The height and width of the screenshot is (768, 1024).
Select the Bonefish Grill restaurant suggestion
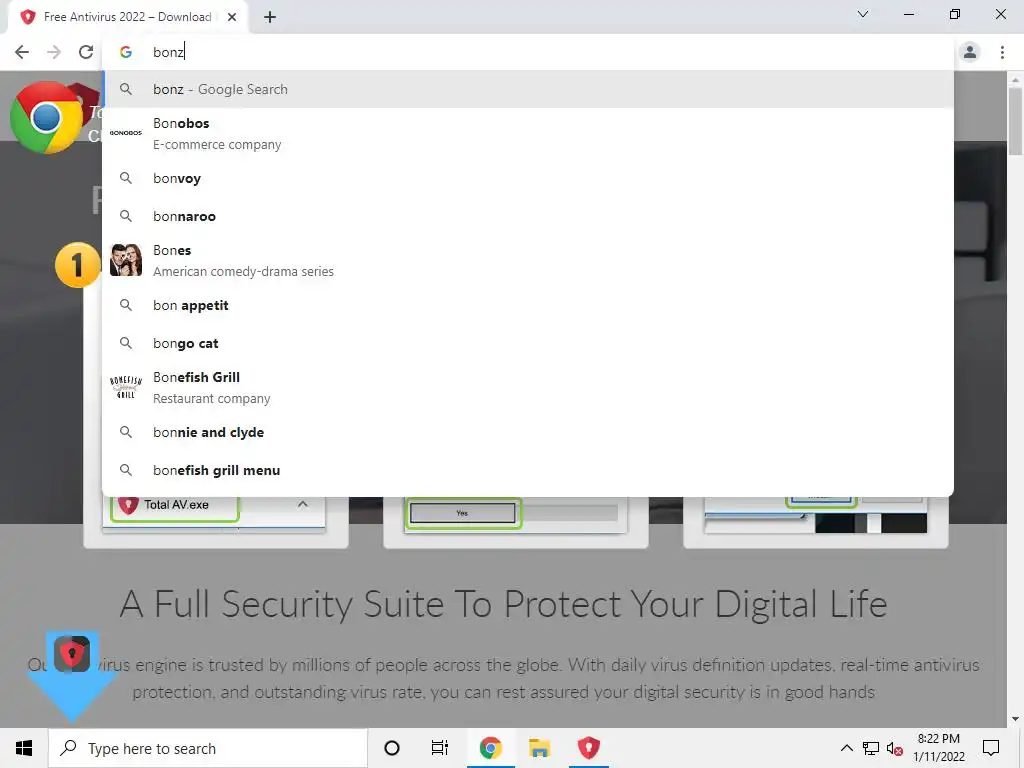coord(528,387)
